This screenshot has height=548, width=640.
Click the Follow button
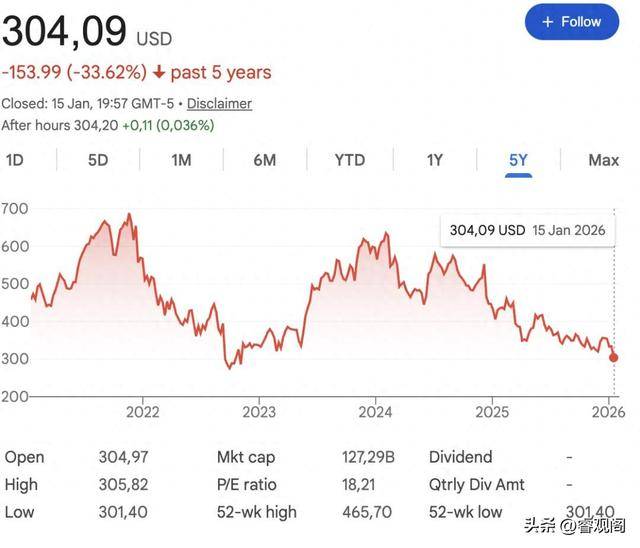(572, 22)
